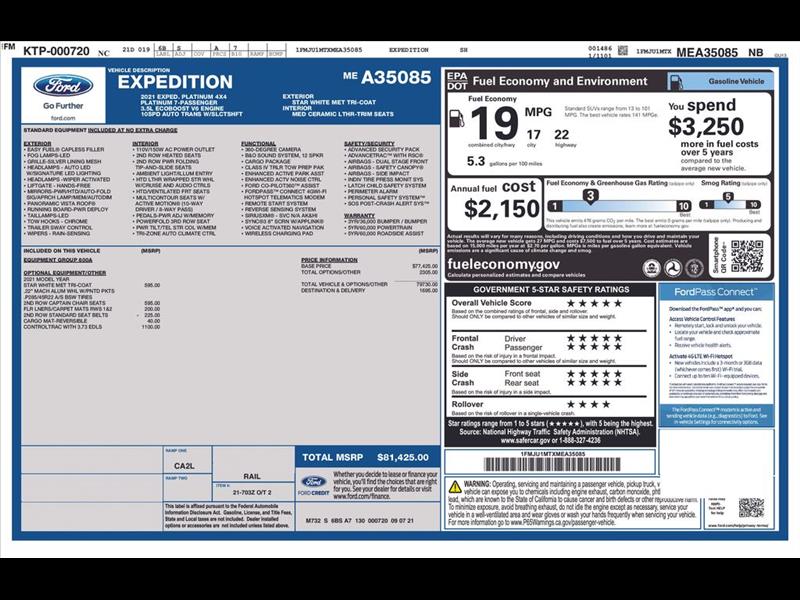This screenshot has height=600, width=800.
Task: Select the GOVERNMENT 5-STAR SAFETY RATINGS header
Action: 552,288
